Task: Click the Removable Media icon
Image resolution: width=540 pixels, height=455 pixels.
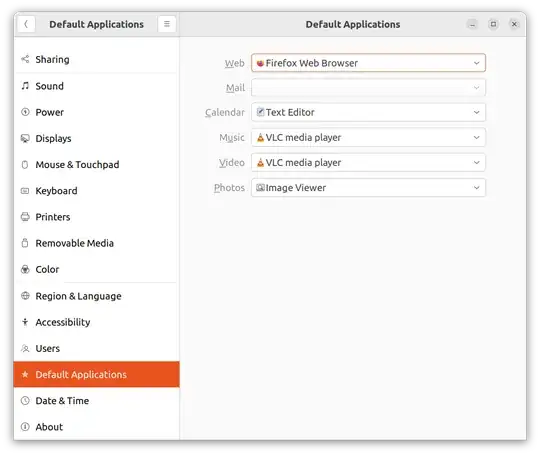Action: [x=25, y=243]
